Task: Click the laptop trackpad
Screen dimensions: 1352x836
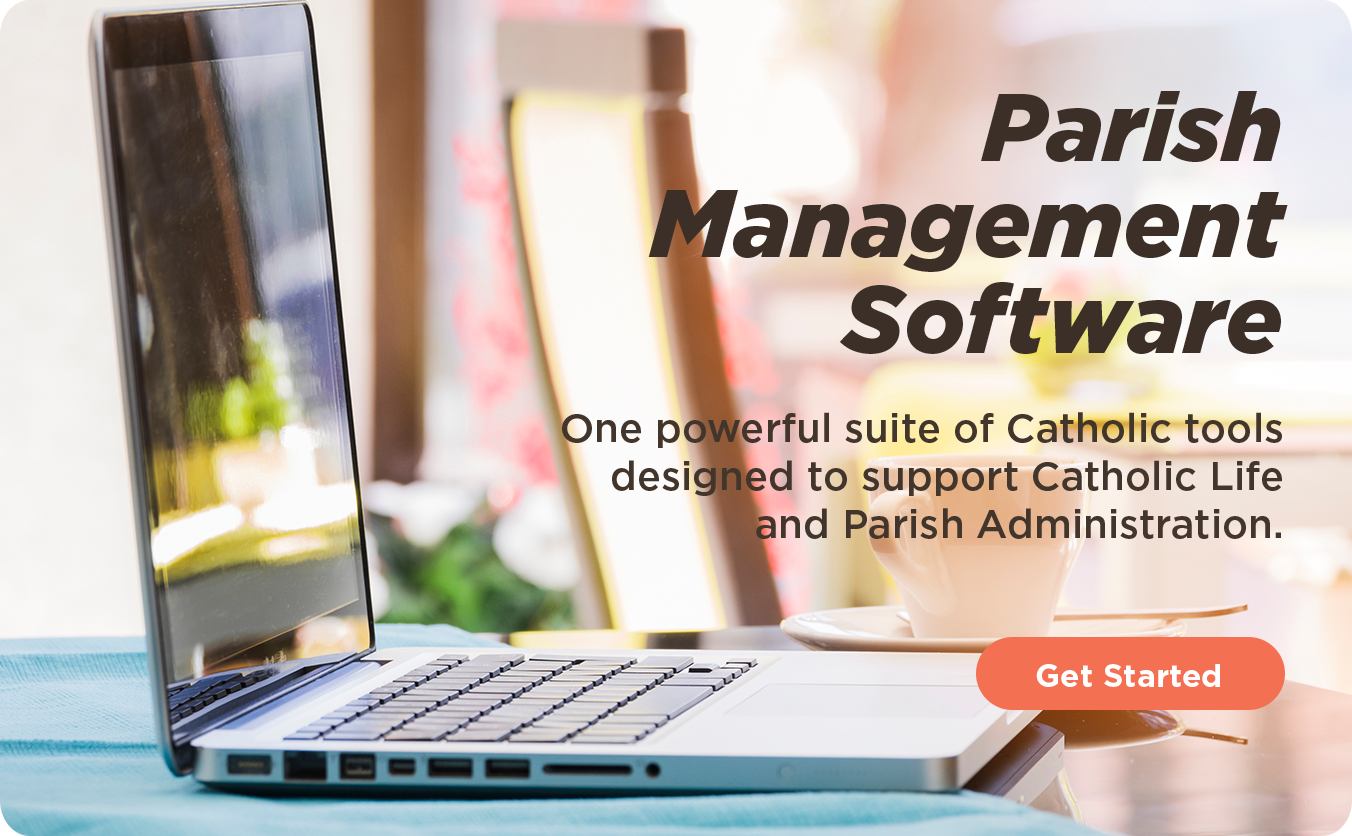Action: (860, 700)
